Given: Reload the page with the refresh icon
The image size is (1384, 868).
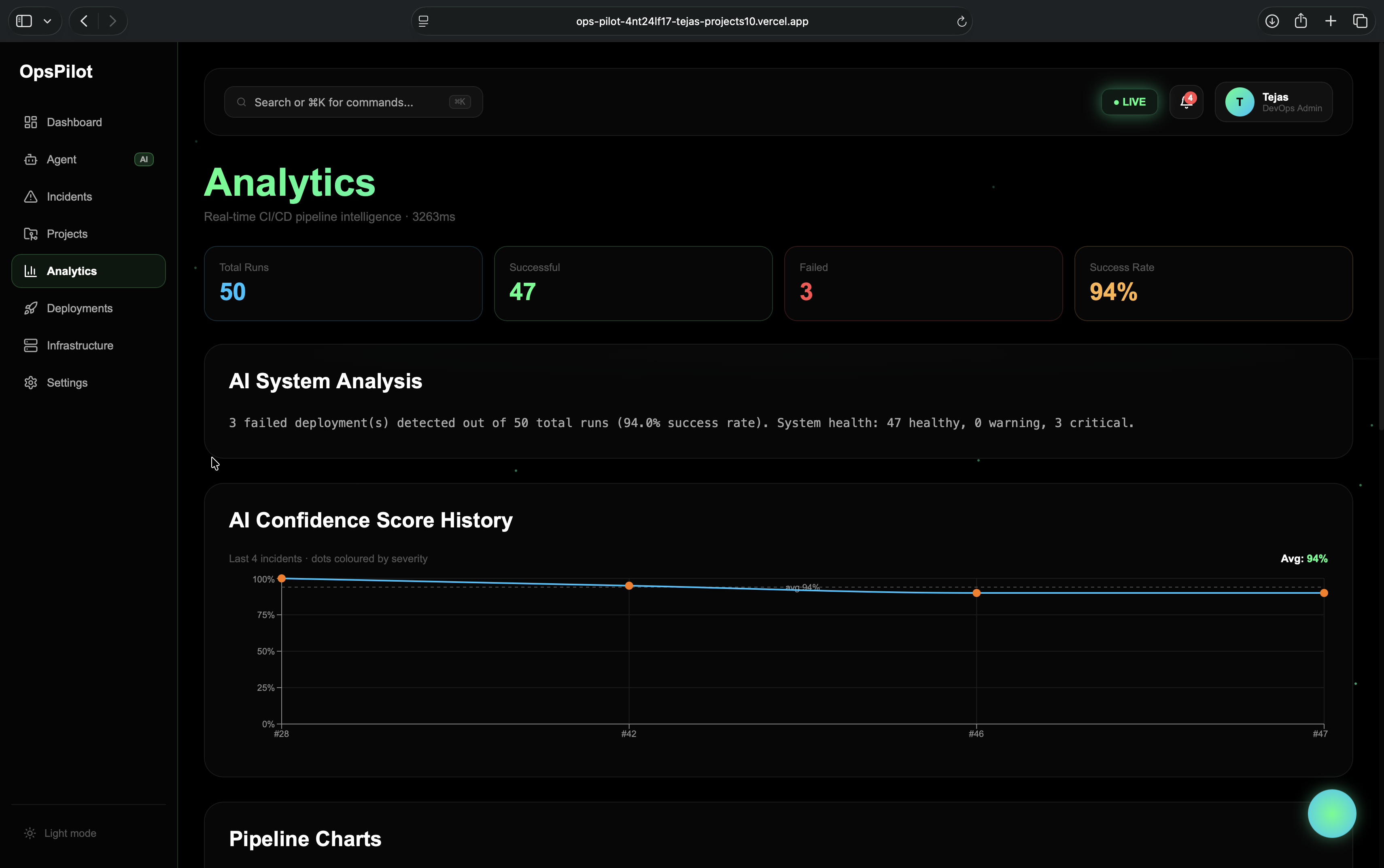Looking at the screenshot, I should coord(962,22).
